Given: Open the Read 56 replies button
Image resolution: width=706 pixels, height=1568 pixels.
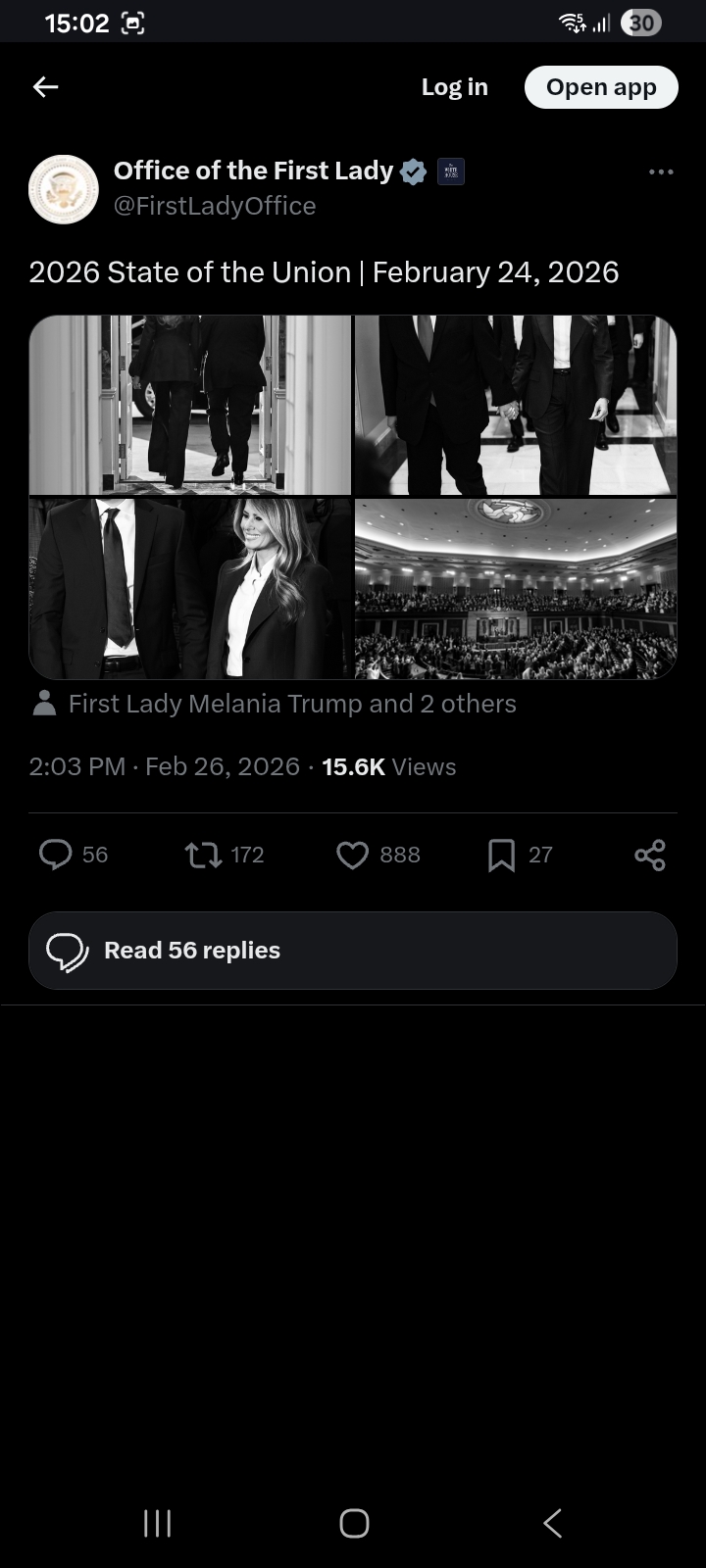Looking at the screenshot, I should [x=353, y=951].
